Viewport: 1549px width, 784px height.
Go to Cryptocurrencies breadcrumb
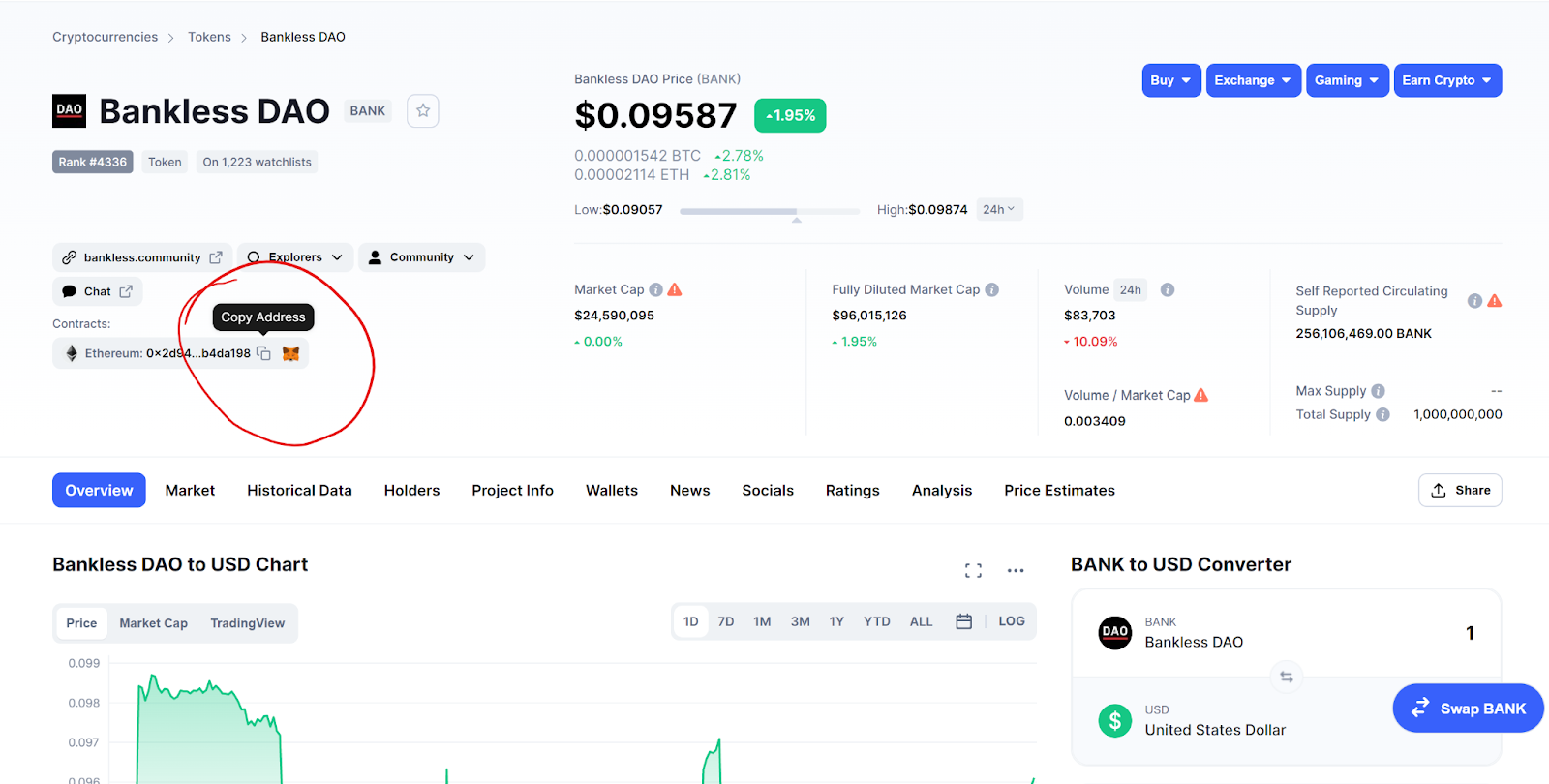coord(105,37)
